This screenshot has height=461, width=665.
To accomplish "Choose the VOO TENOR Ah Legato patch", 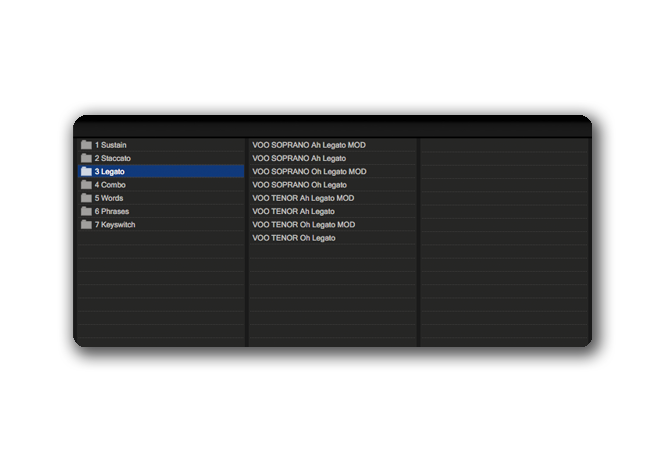I will [x=293, y=211].
